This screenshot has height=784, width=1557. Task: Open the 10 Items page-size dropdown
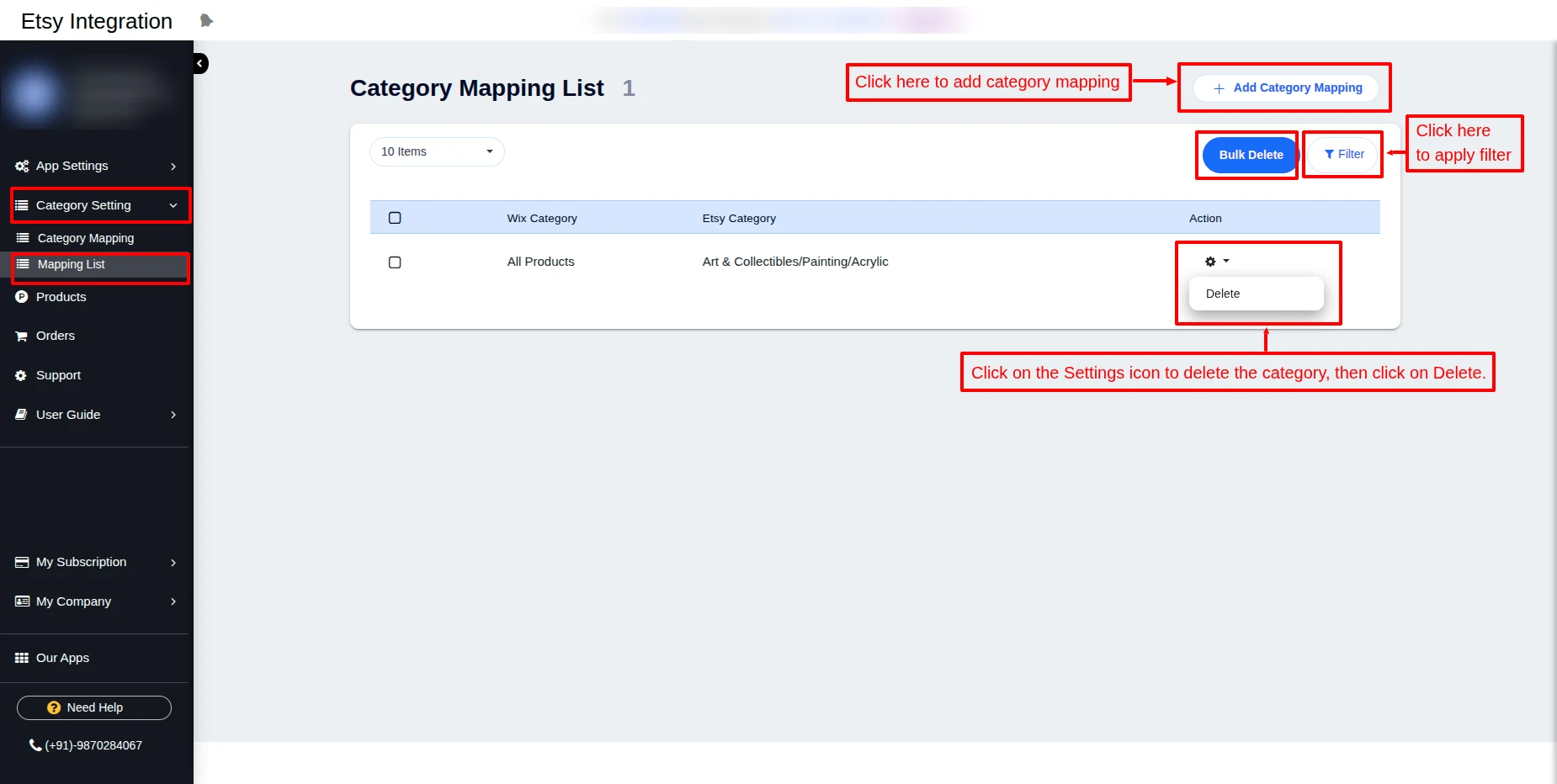[437, 151]
